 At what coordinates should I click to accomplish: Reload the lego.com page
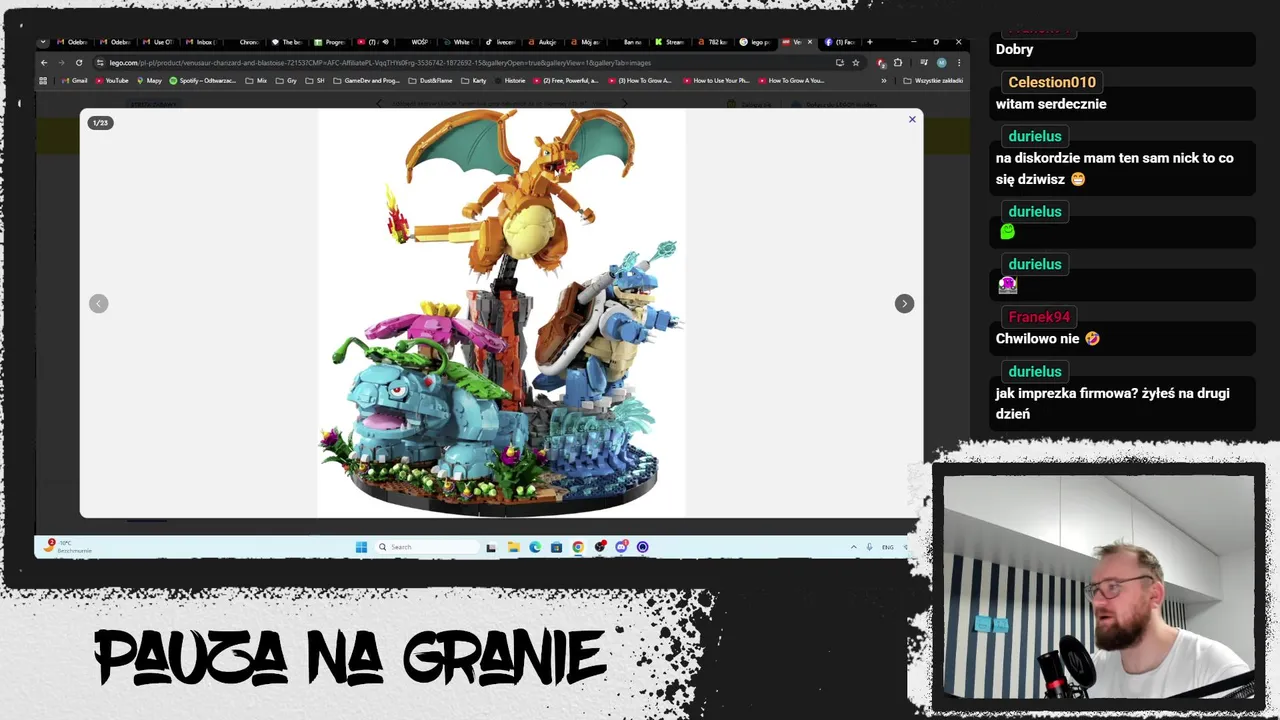tap(79, 62)
